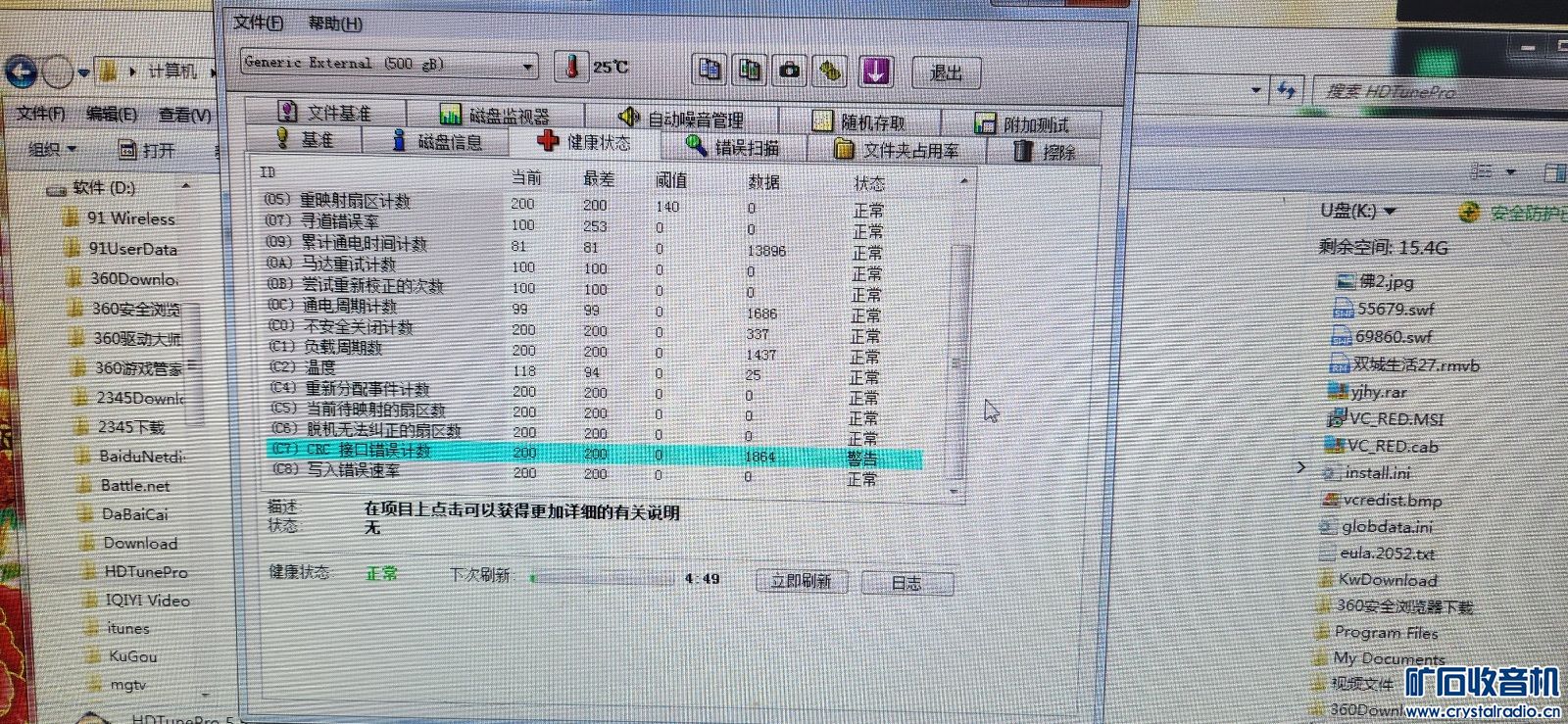Click the copy info icon in HD Tune toolbar
1568x724 pixels.
710,70
